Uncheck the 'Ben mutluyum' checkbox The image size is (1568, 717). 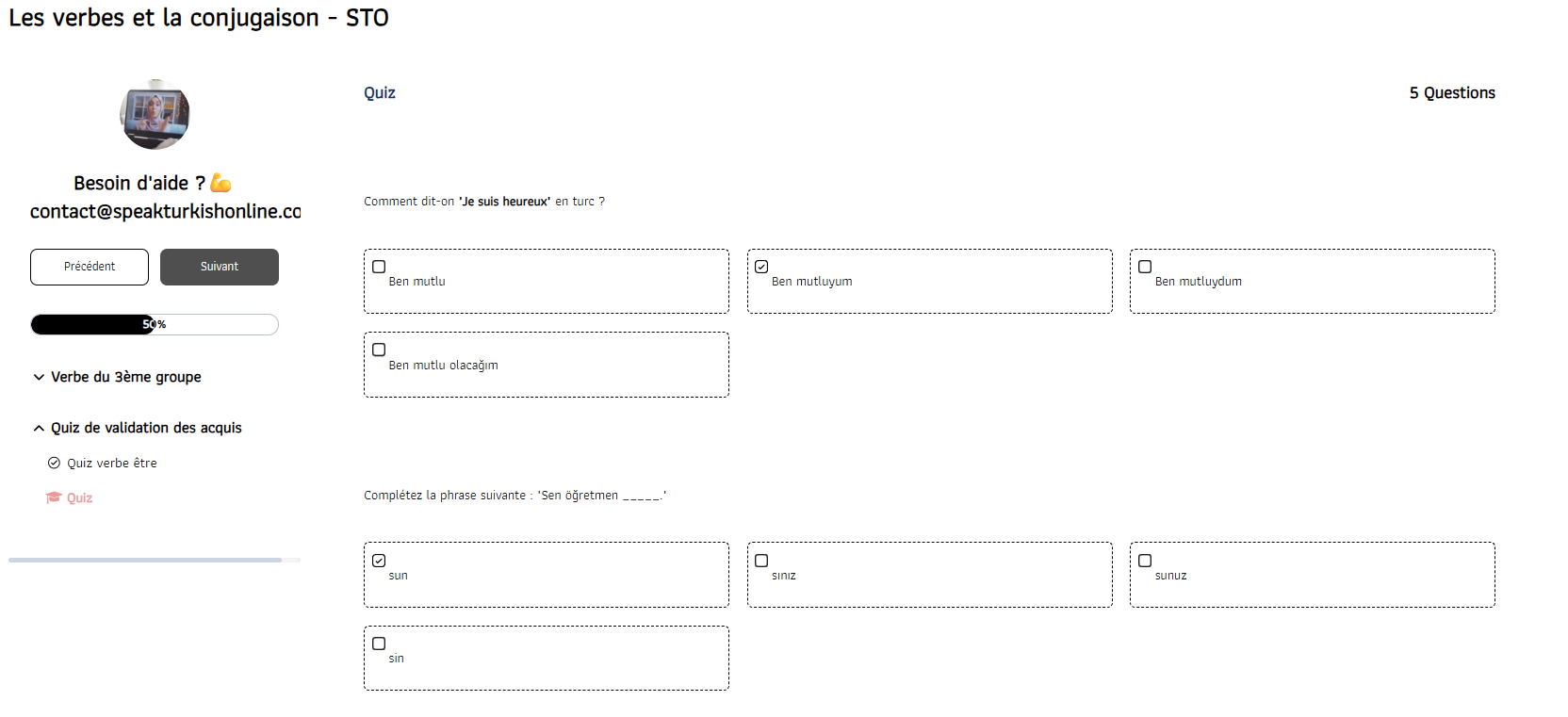point(761,267)
